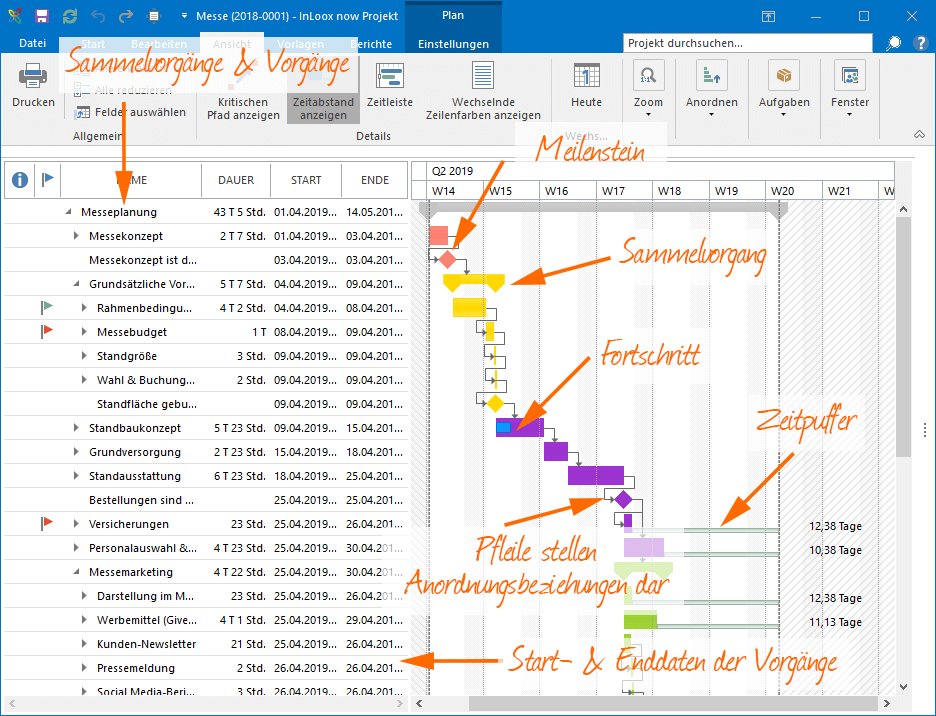Click the ribbon display options icon
The height and width of the screenshot is (716, 936).
click(x=768, y=16)
